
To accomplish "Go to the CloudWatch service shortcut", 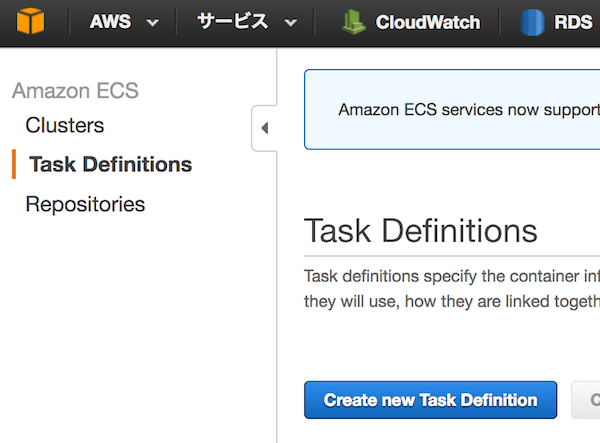I will click(x=428, y=22).
